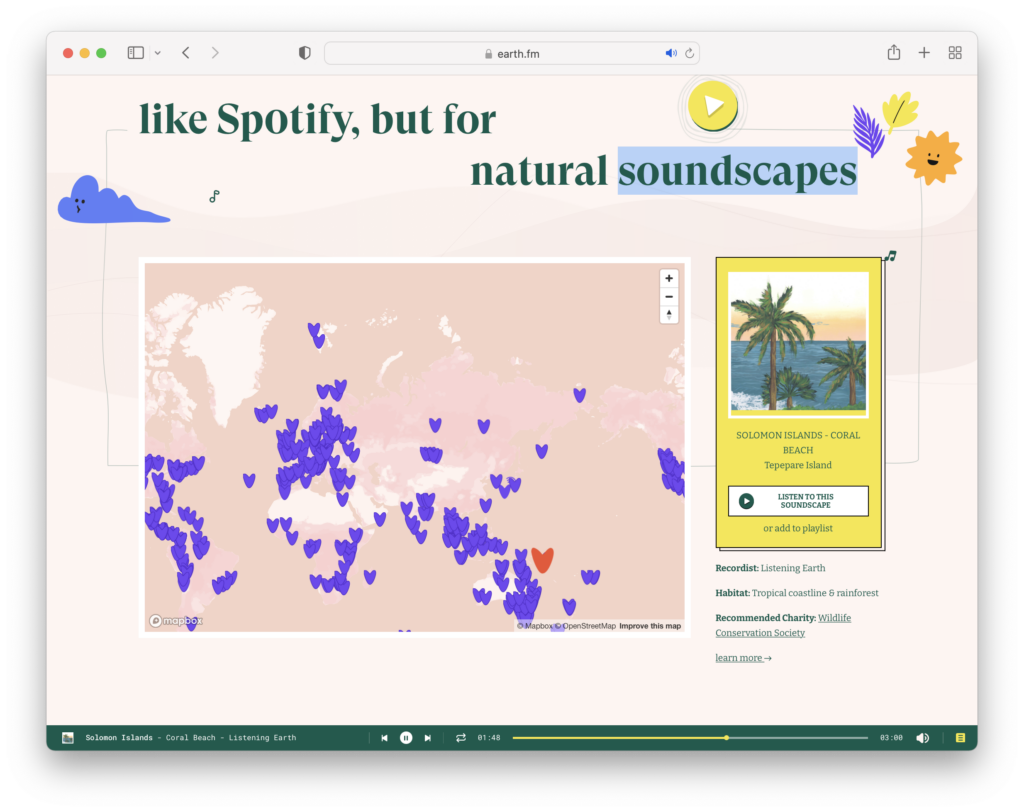Skip to next track in player
This screenshot has width=1024, height=812.
pyautogui.click(x=428, y=738)
